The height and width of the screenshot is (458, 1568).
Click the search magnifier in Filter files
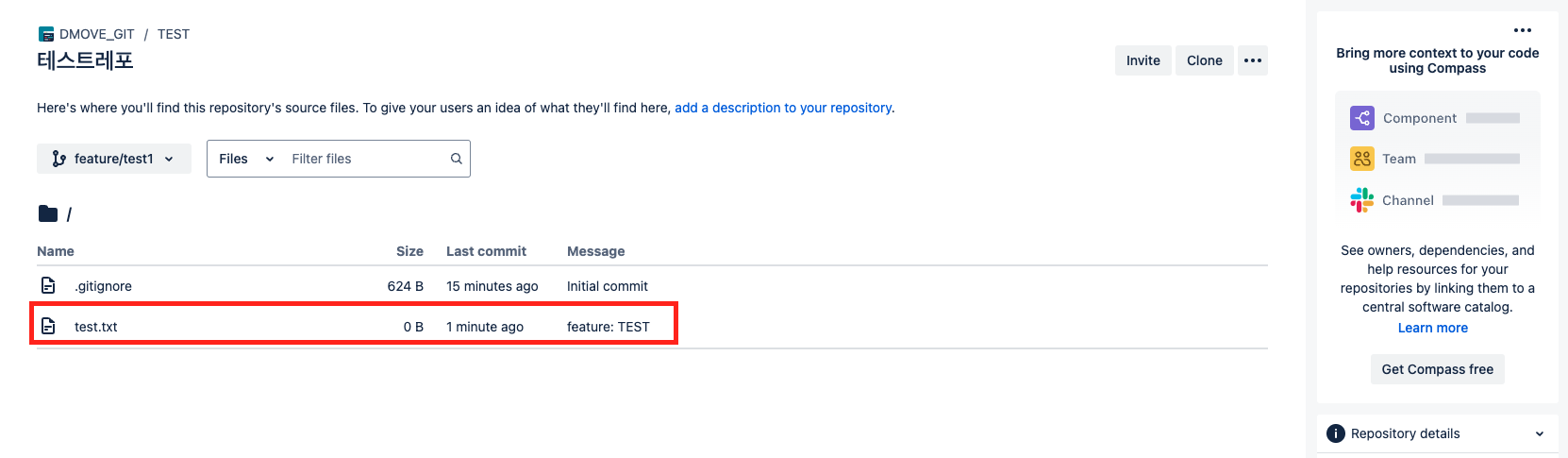point(457,159)
